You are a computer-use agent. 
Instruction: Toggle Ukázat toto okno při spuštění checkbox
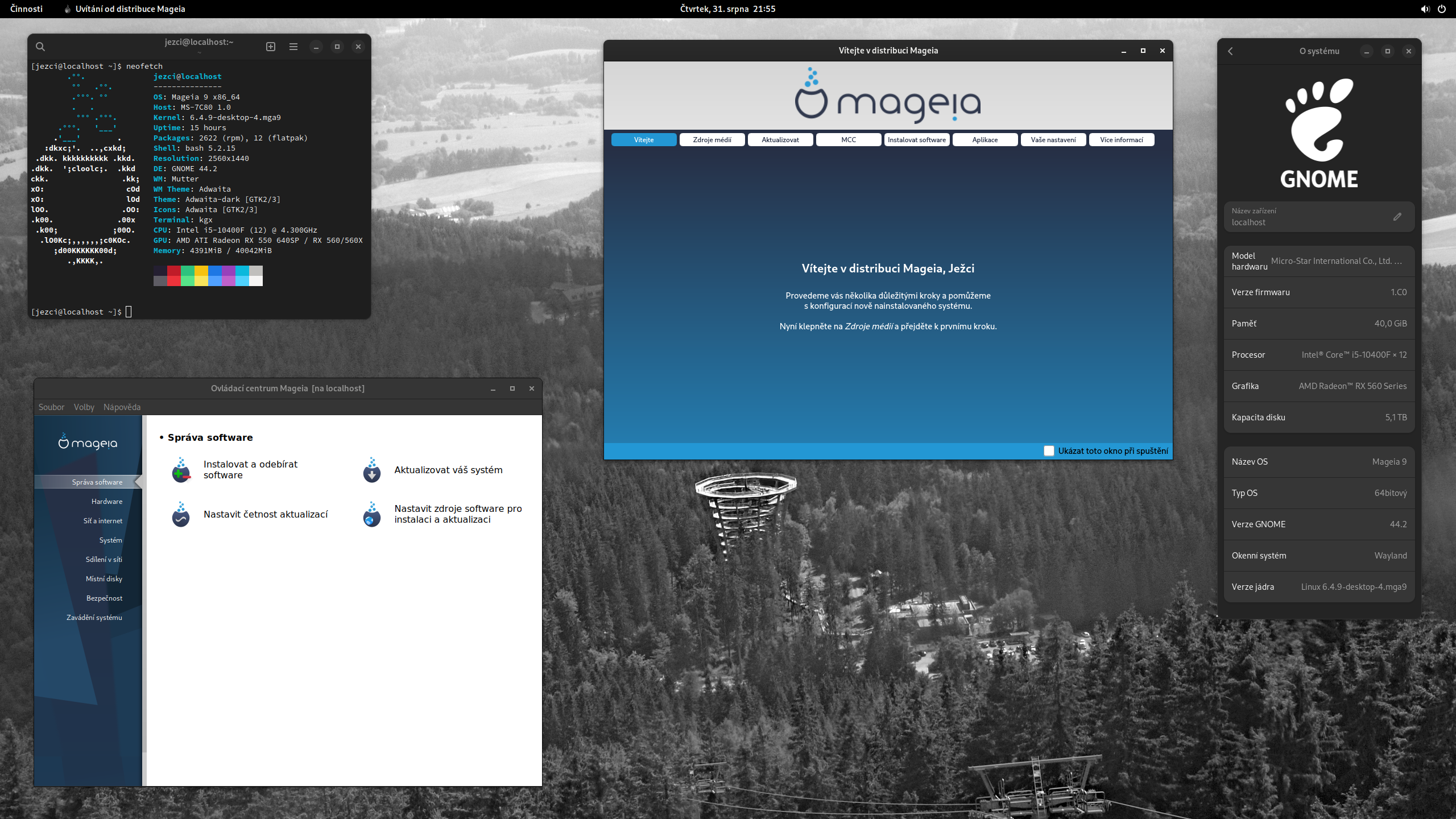(1049, 451)
